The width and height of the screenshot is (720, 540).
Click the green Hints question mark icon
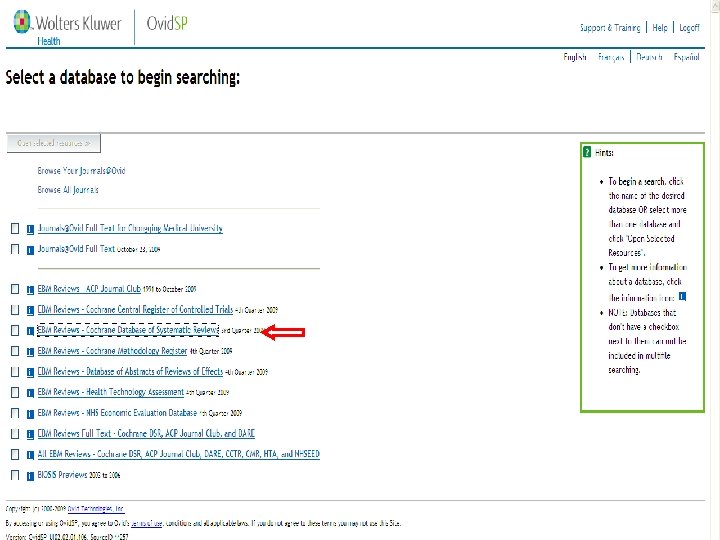[x=587, y=152]
